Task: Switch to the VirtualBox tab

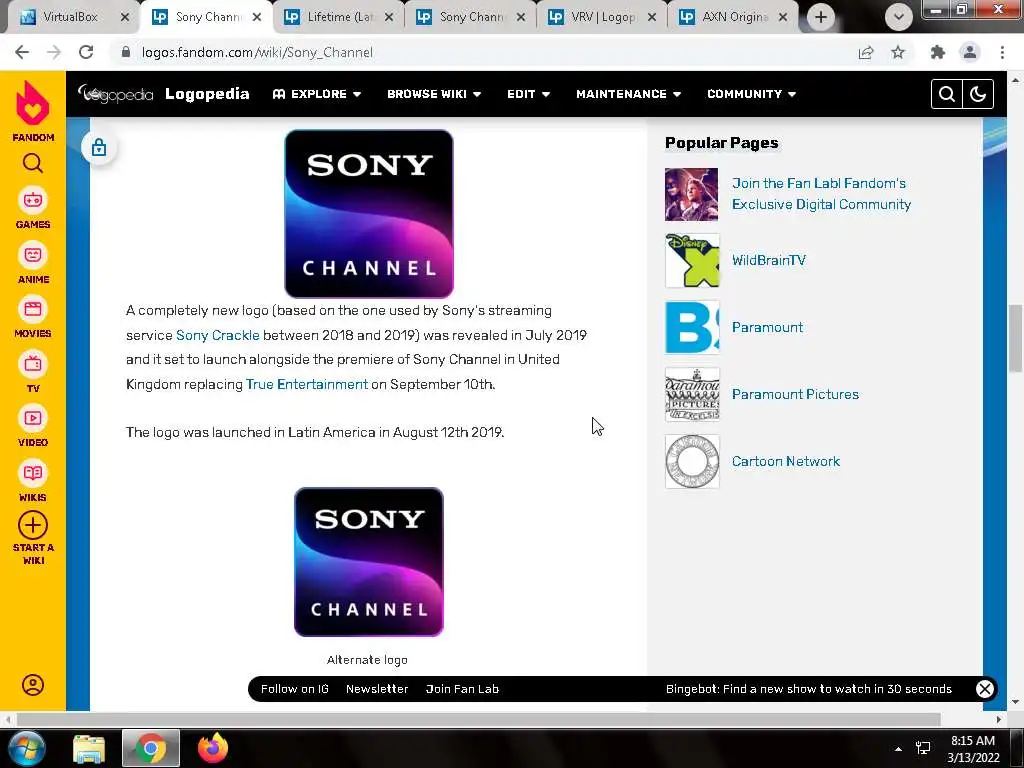Action: [71, 17]
